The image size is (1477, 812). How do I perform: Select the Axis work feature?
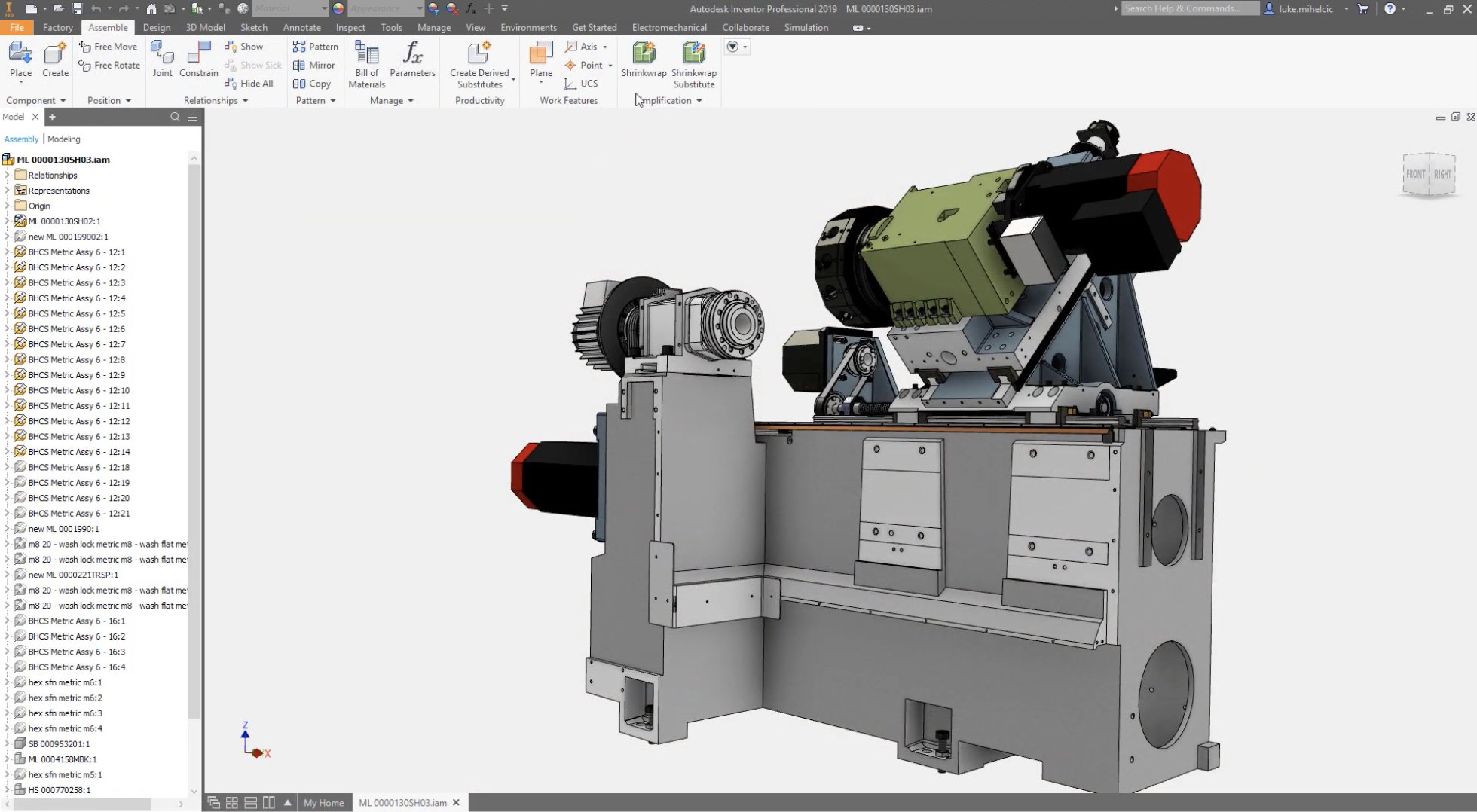pos(581,47)
